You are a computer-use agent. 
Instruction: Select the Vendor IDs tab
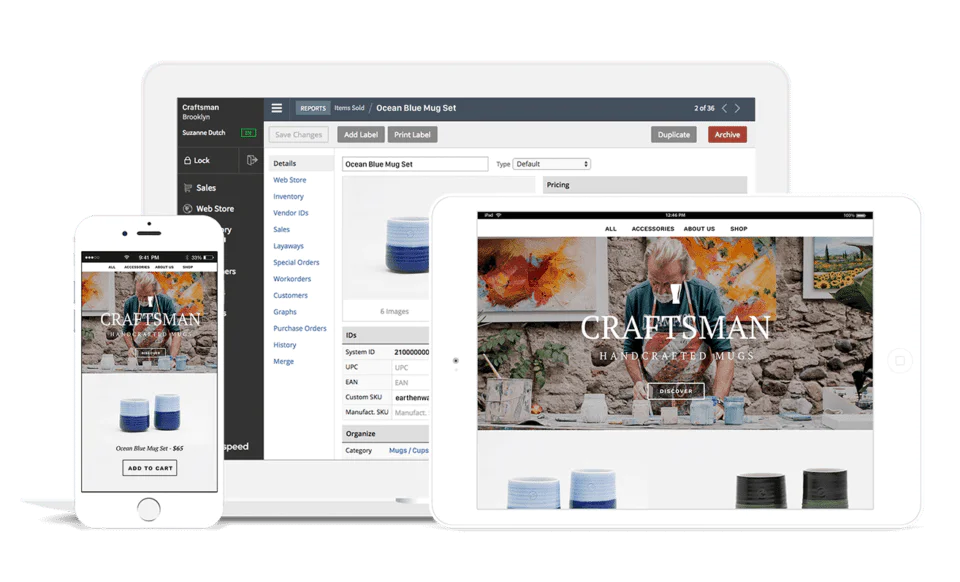pos(291,213)
